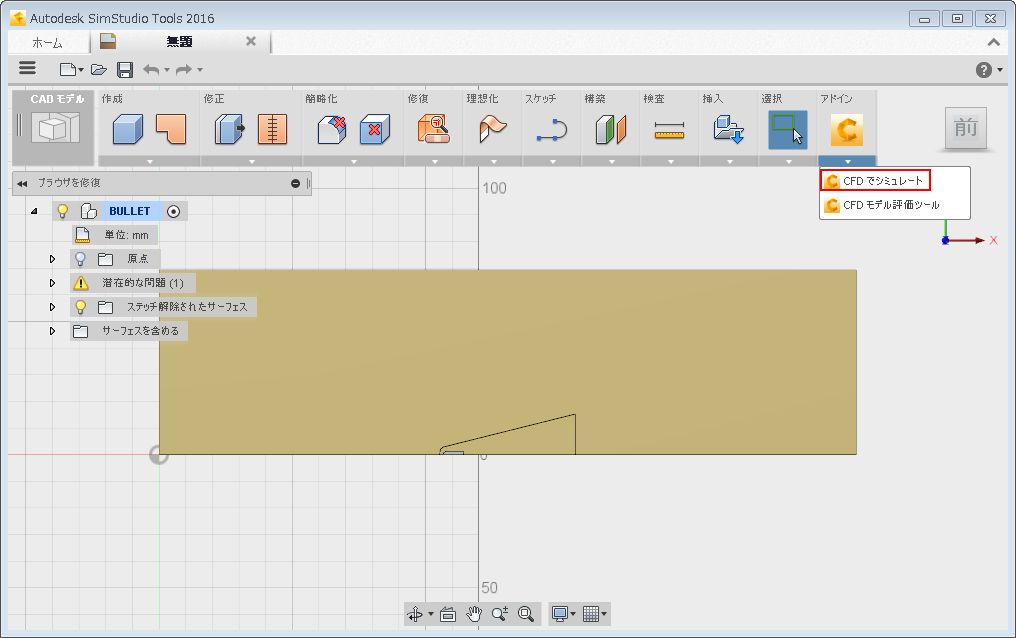Open the 修正 panel dropdown arrow
Image resolution: width=1016 pixels, height=638 pixels.
point(251,161)
